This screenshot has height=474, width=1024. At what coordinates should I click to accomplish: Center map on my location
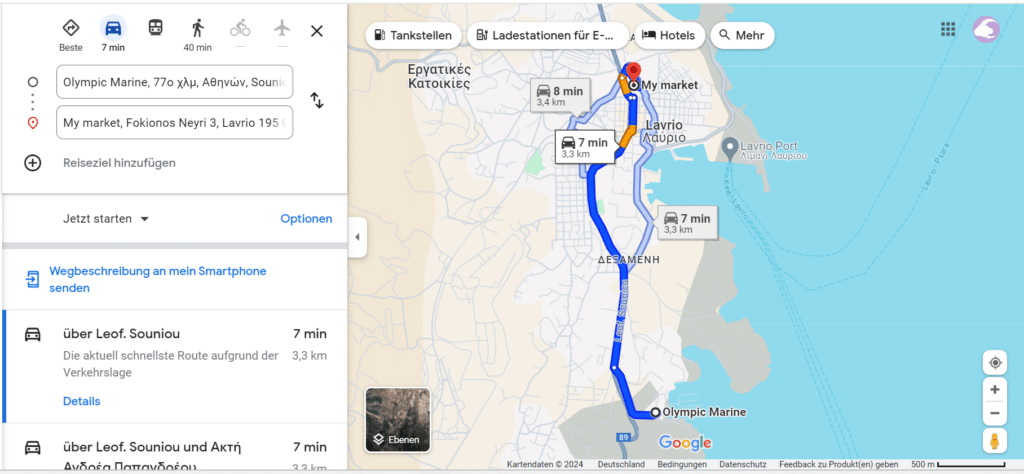click(x=995, y=362)
